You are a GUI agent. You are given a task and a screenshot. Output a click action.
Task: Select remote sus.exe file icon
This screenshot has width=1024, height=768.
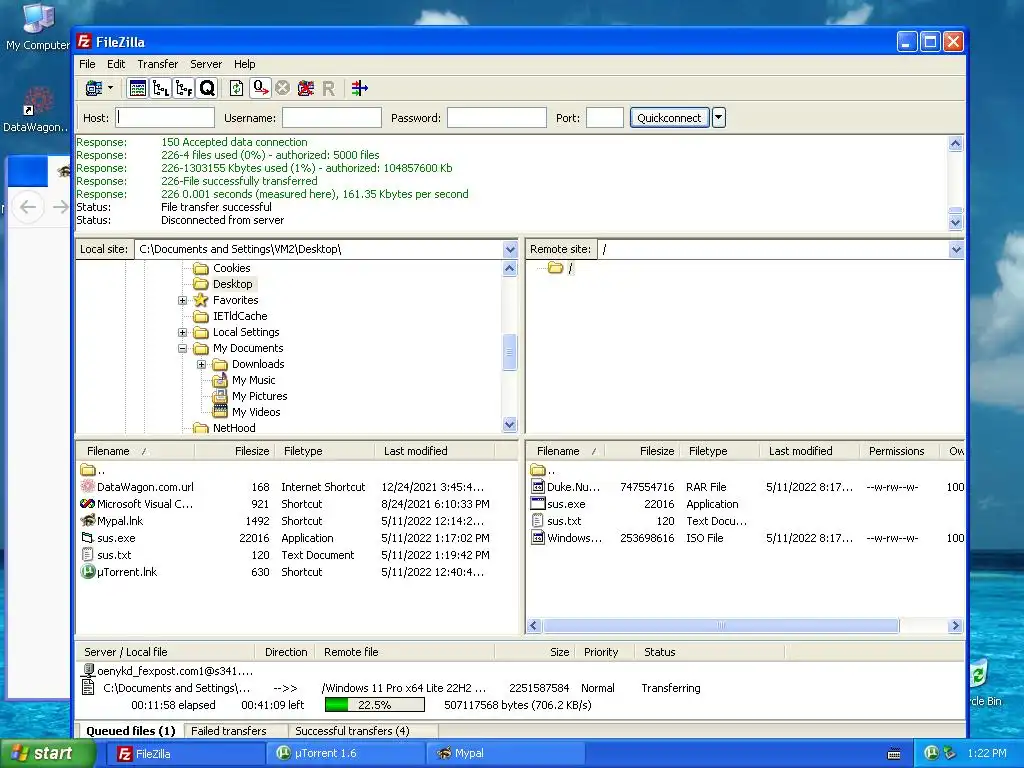(537, 504)
